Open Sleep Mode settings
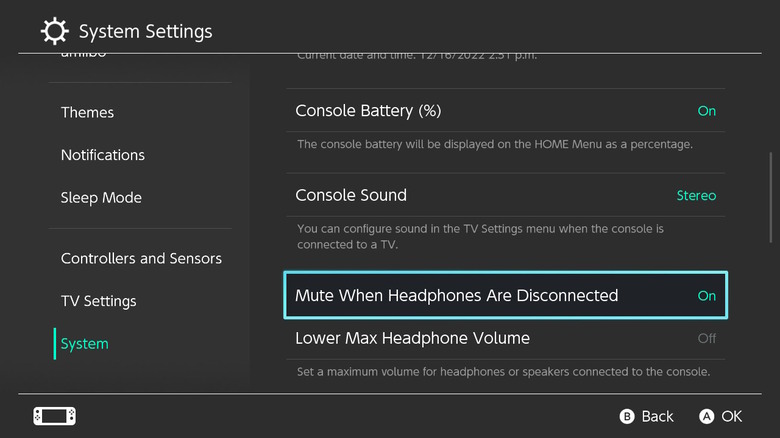 point(100,198)
